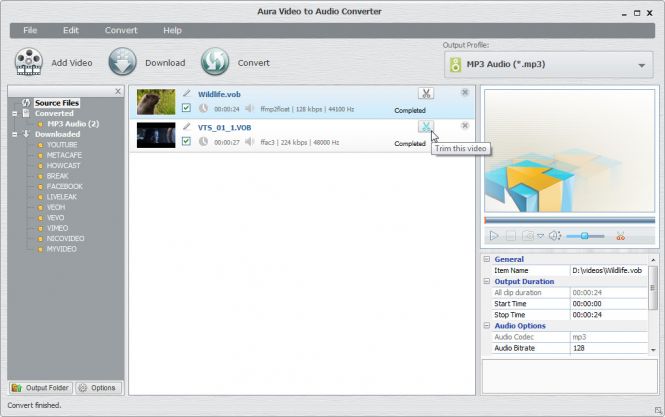665x417 pixels.
Task: Click the snapshot camera icon in player
Action: coord(528,236)
